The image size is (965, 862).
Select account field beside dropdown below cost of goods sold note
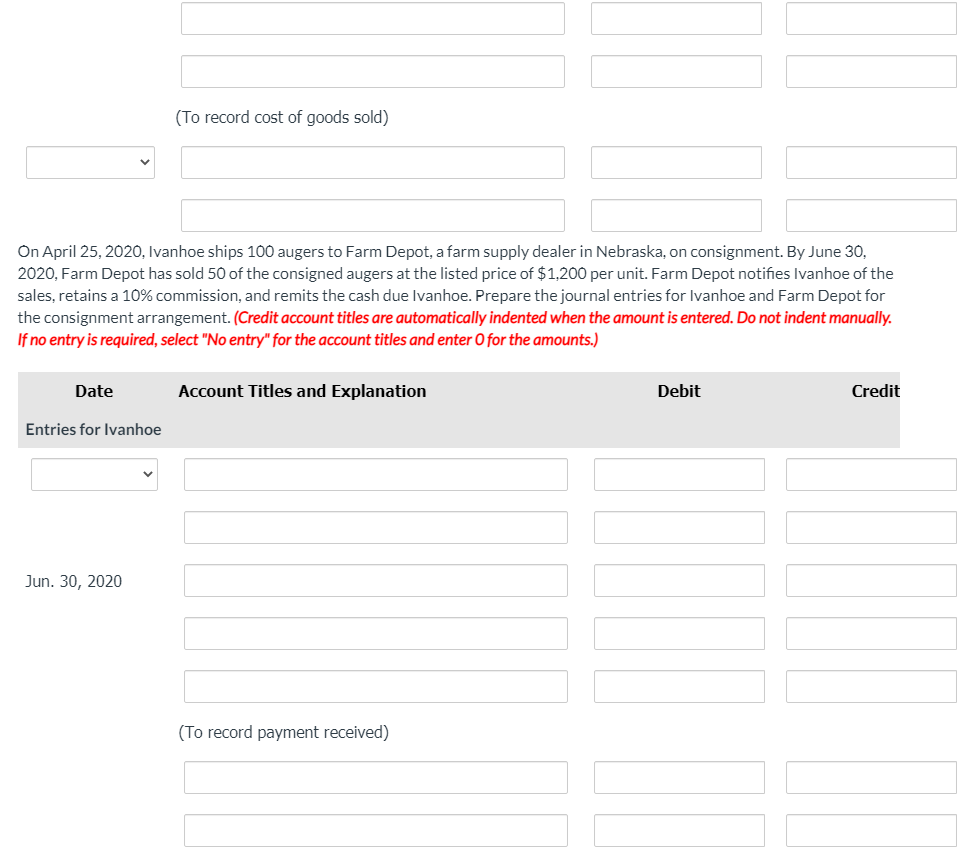pos(373,162)
